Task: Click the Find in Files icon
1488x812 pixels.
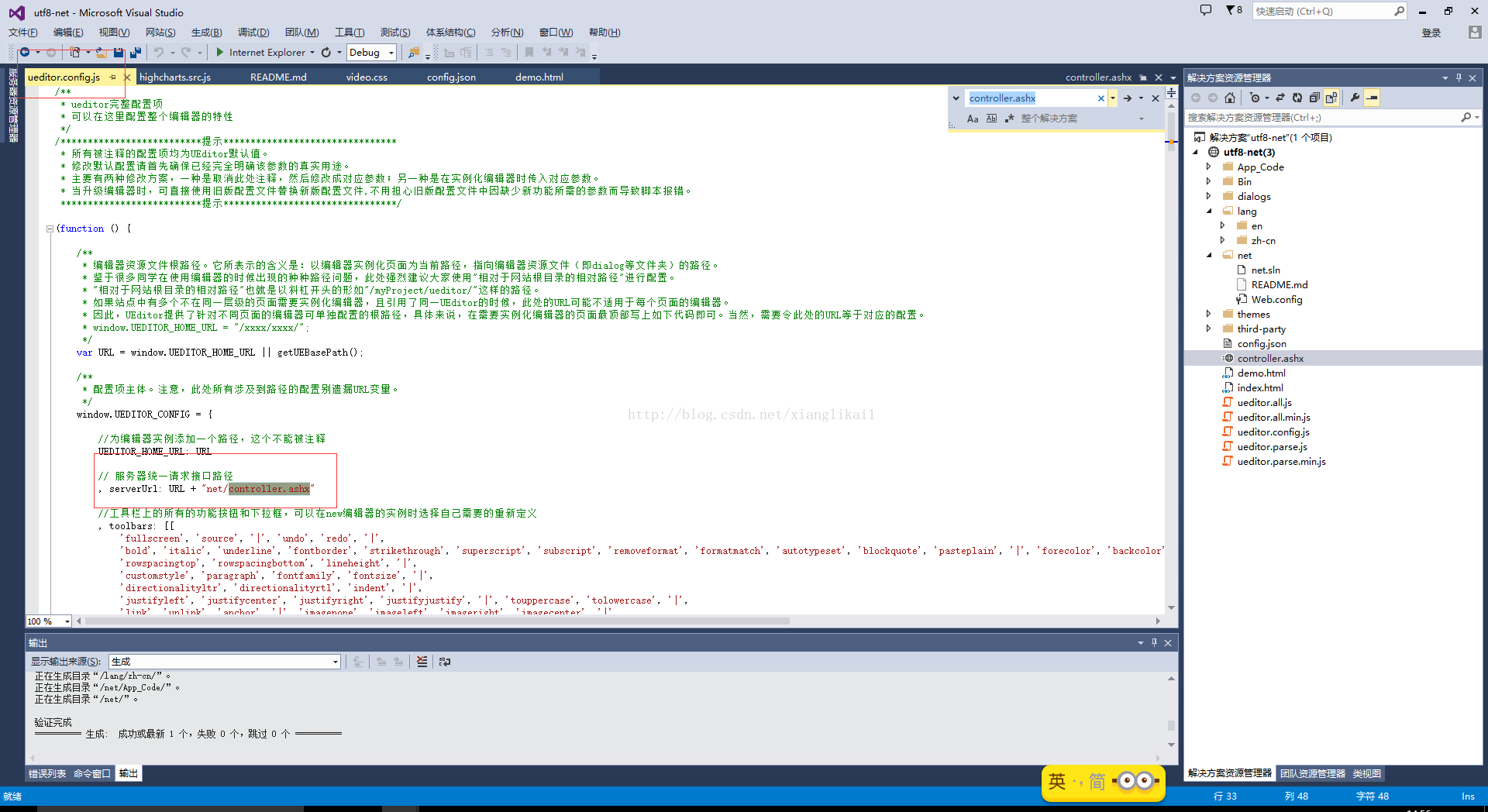Action: coord(414,52)
